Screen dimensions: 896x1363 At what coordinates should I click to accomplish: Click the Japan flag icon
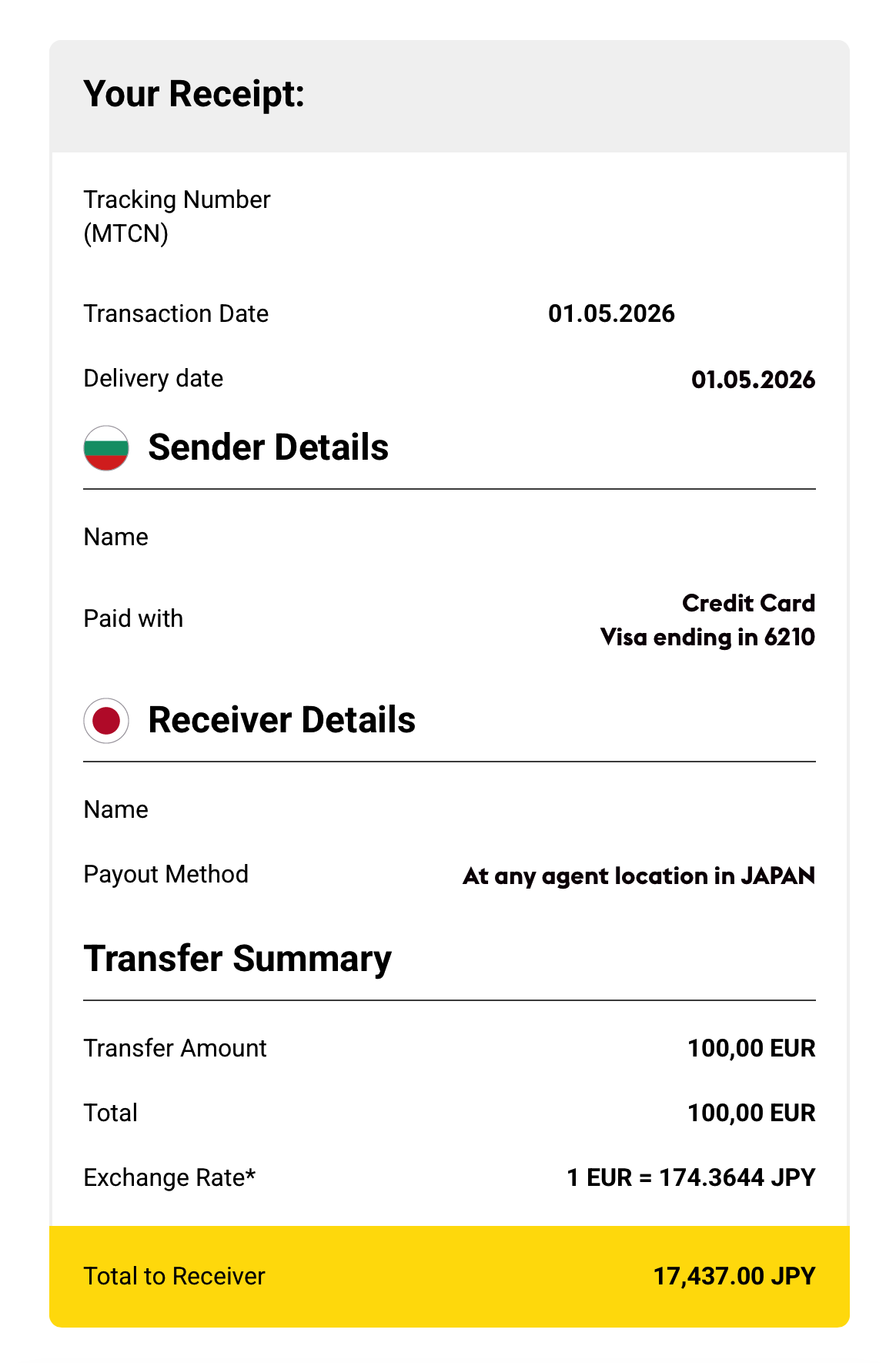pos(106,721)
